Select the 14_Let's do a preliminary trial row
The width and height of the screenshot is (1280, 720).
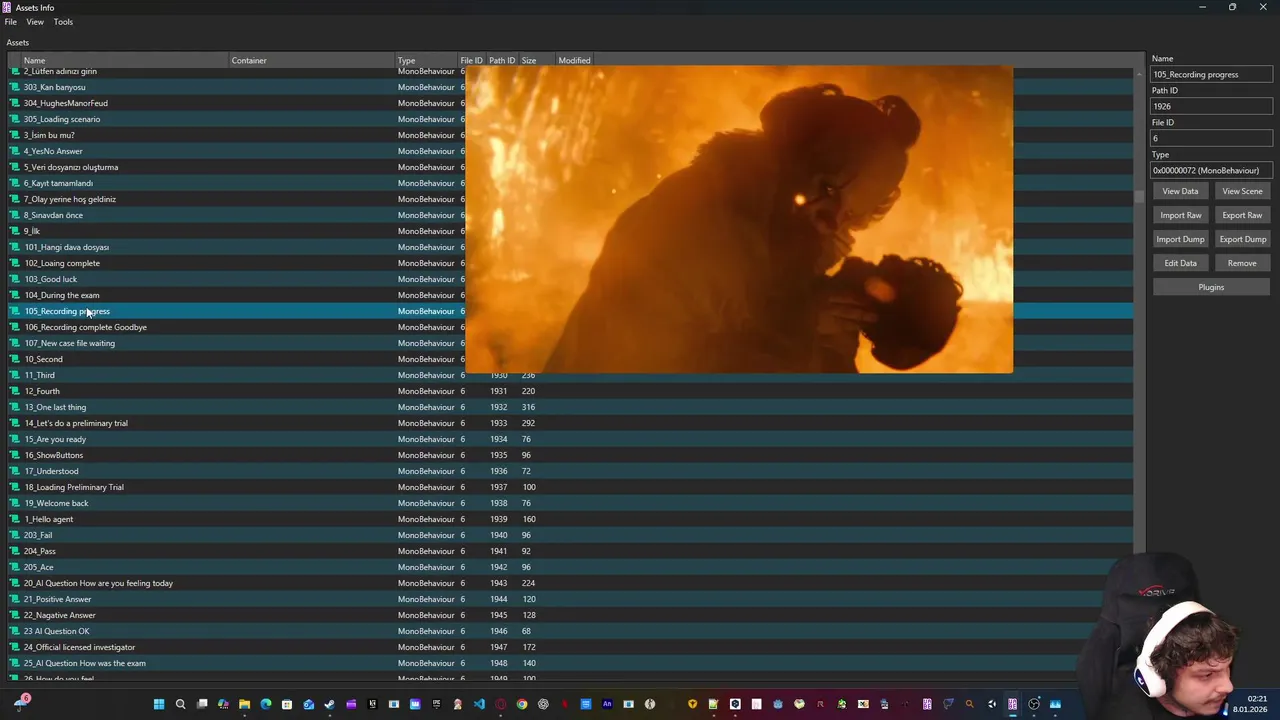[x=570, y=423]
